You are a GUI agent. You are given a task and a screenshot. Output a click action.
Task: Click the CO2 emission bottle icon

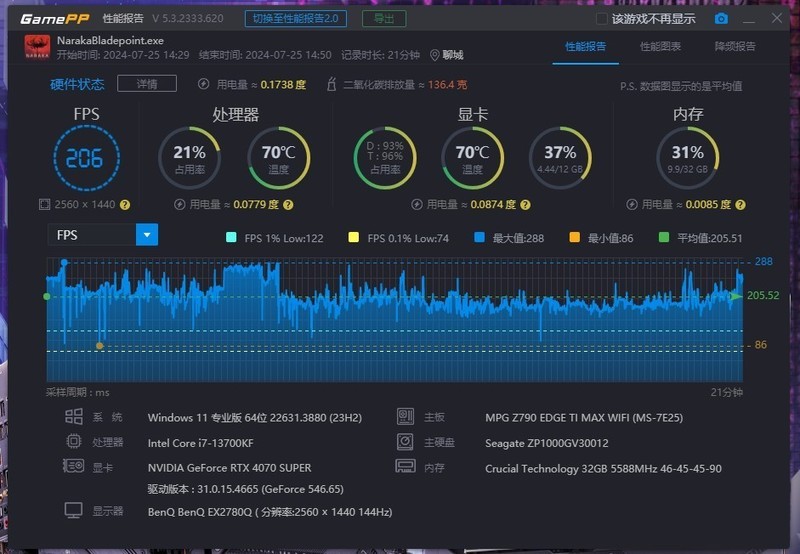click(331, 84)
